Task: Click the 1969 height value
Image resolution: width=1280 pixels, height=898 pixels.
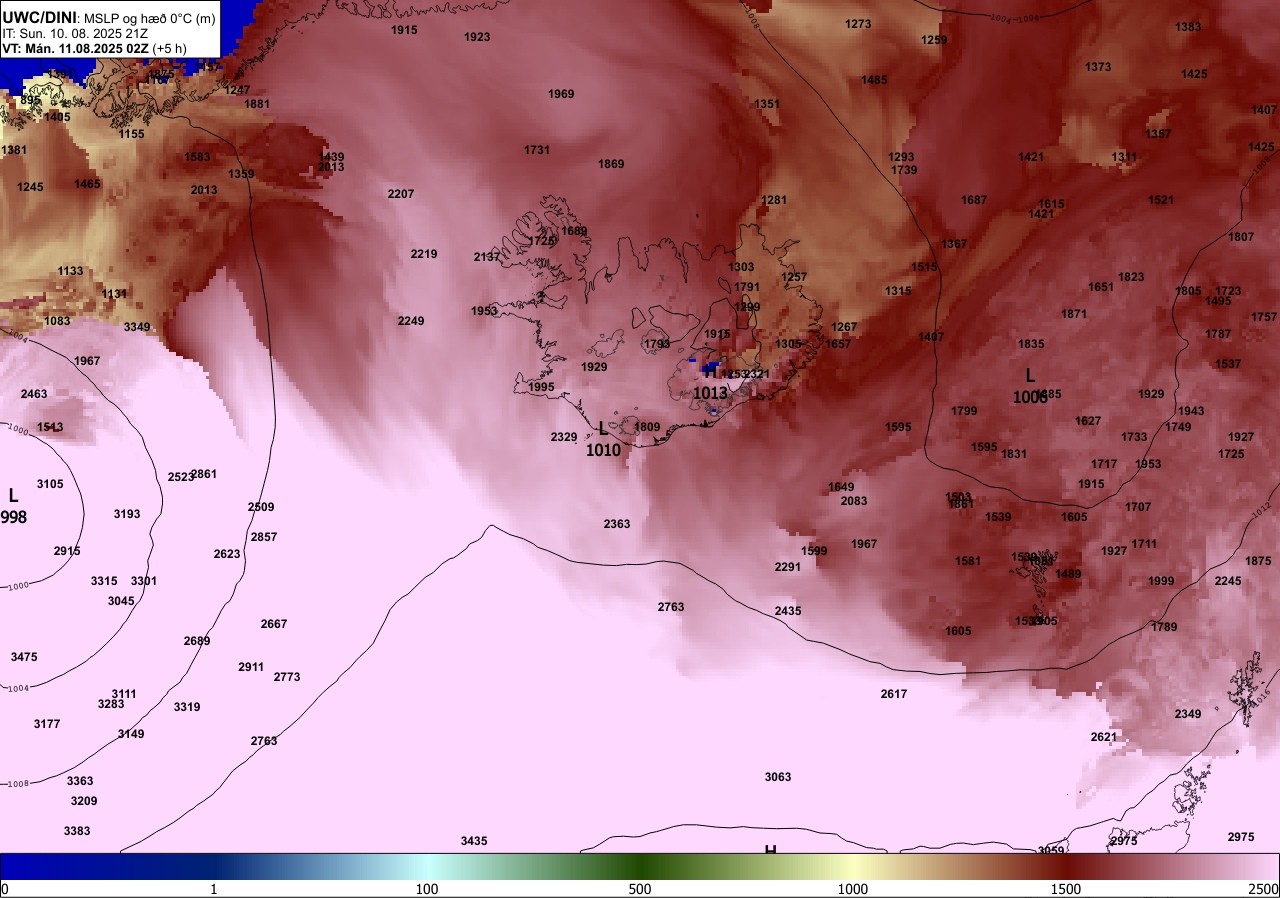Action: (561, 94)
